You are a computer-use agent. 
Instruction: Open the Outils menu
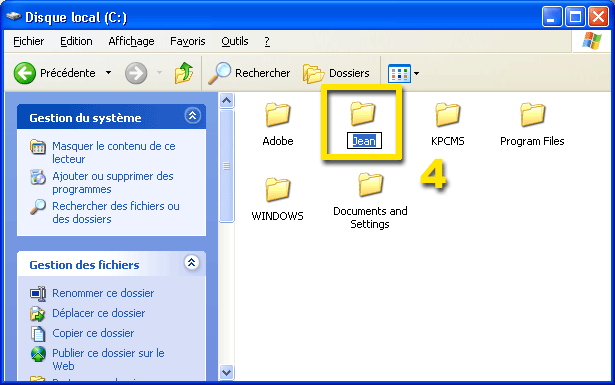[235, 41]
